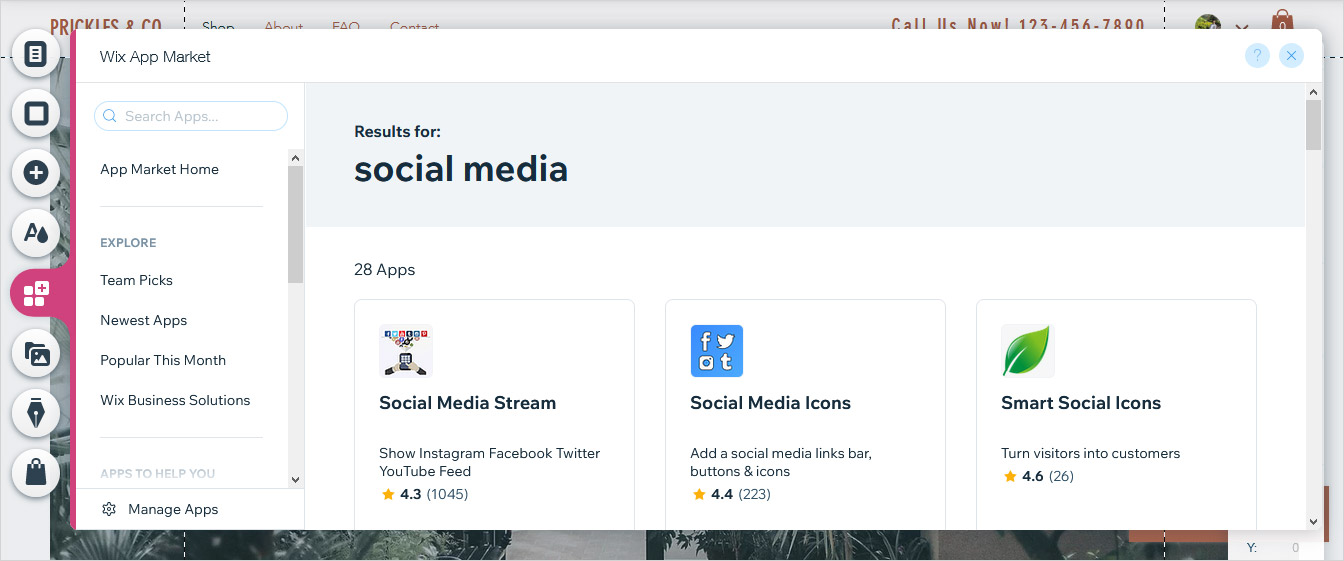Open the Smart Social Icons app title
Screen dimensions: 1344x561
coord(1081,403)
